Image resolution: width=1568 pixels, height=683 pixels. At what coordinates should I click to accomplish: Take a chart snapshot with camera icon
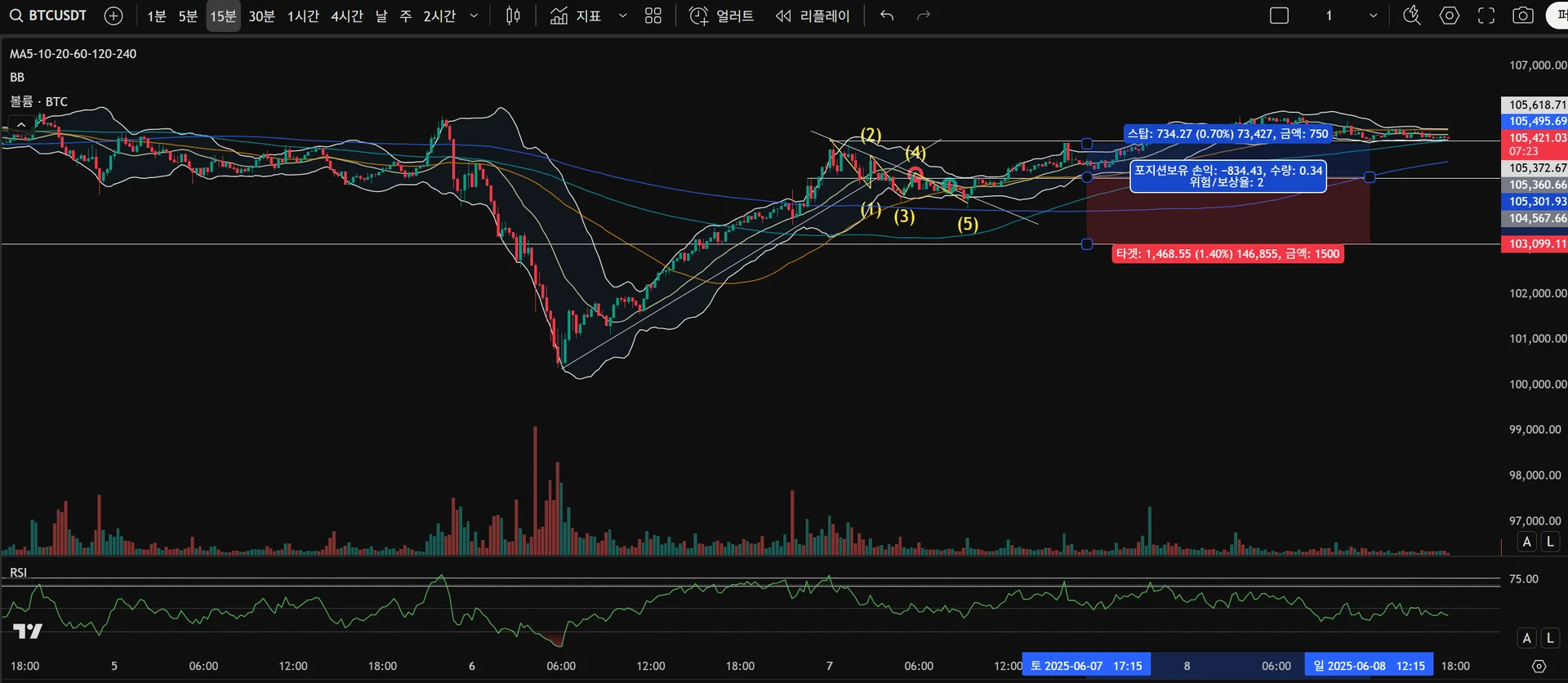(1523, 16)
